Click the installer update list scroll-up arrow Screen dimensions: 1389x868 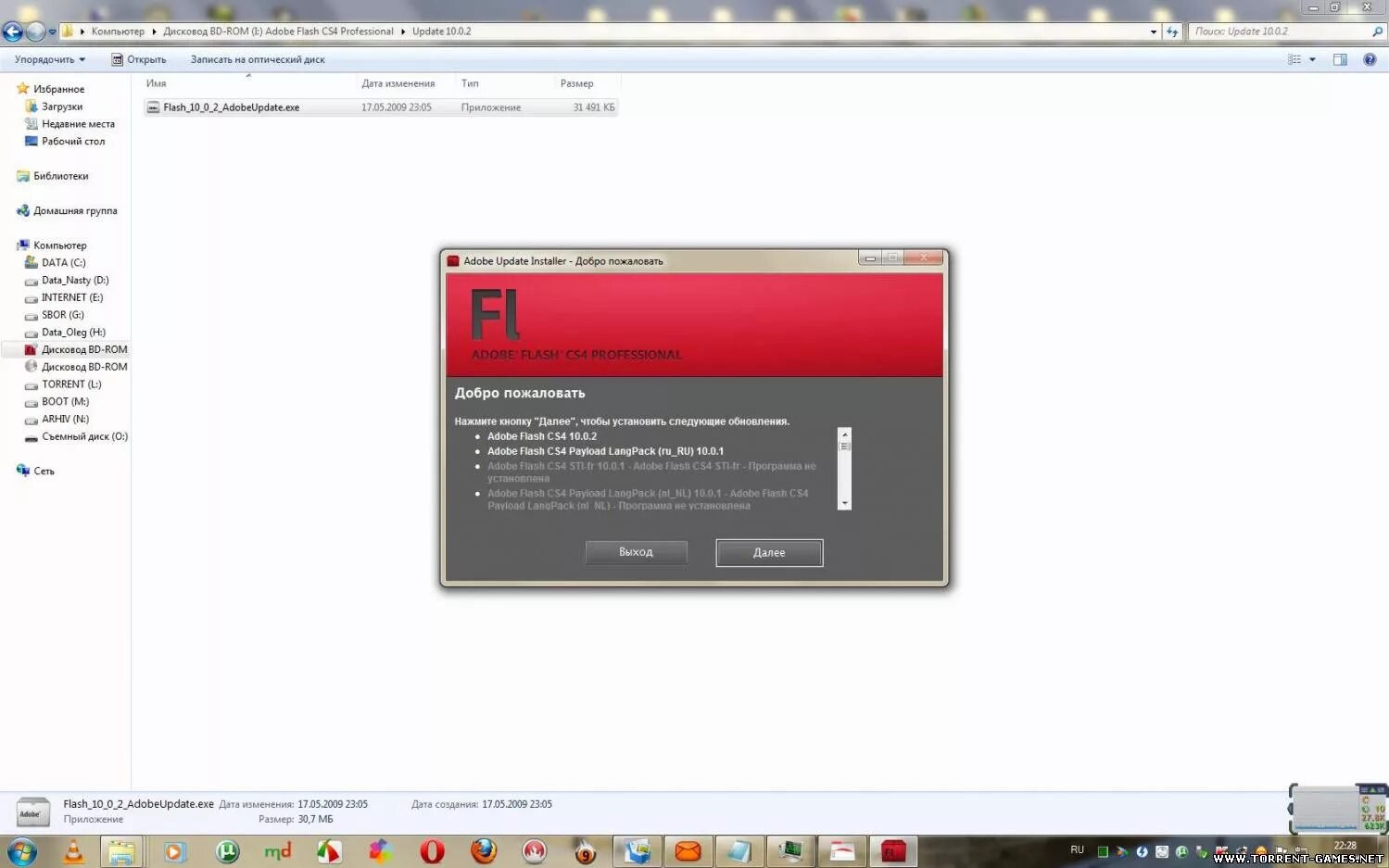pyautogui.click(x=844, y=433)
